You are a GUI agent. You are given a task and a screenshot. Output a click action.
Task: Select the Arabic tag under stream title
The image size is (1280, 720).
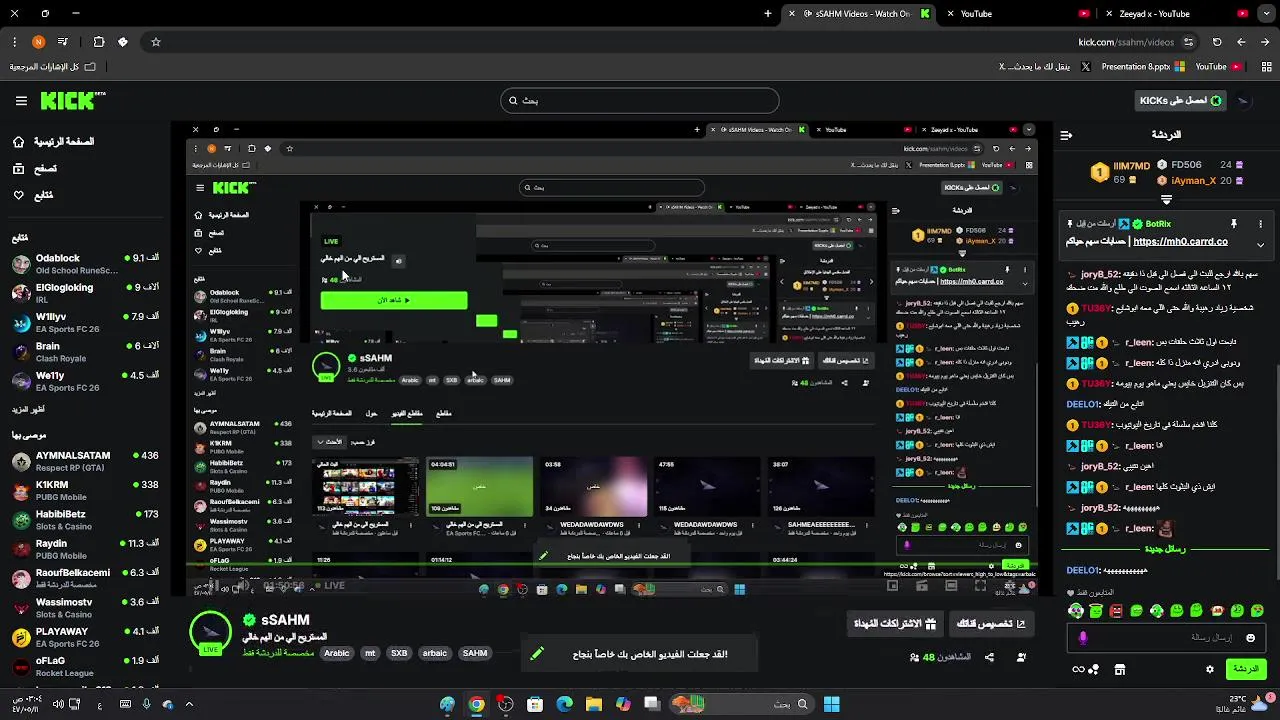pos(337,653)
